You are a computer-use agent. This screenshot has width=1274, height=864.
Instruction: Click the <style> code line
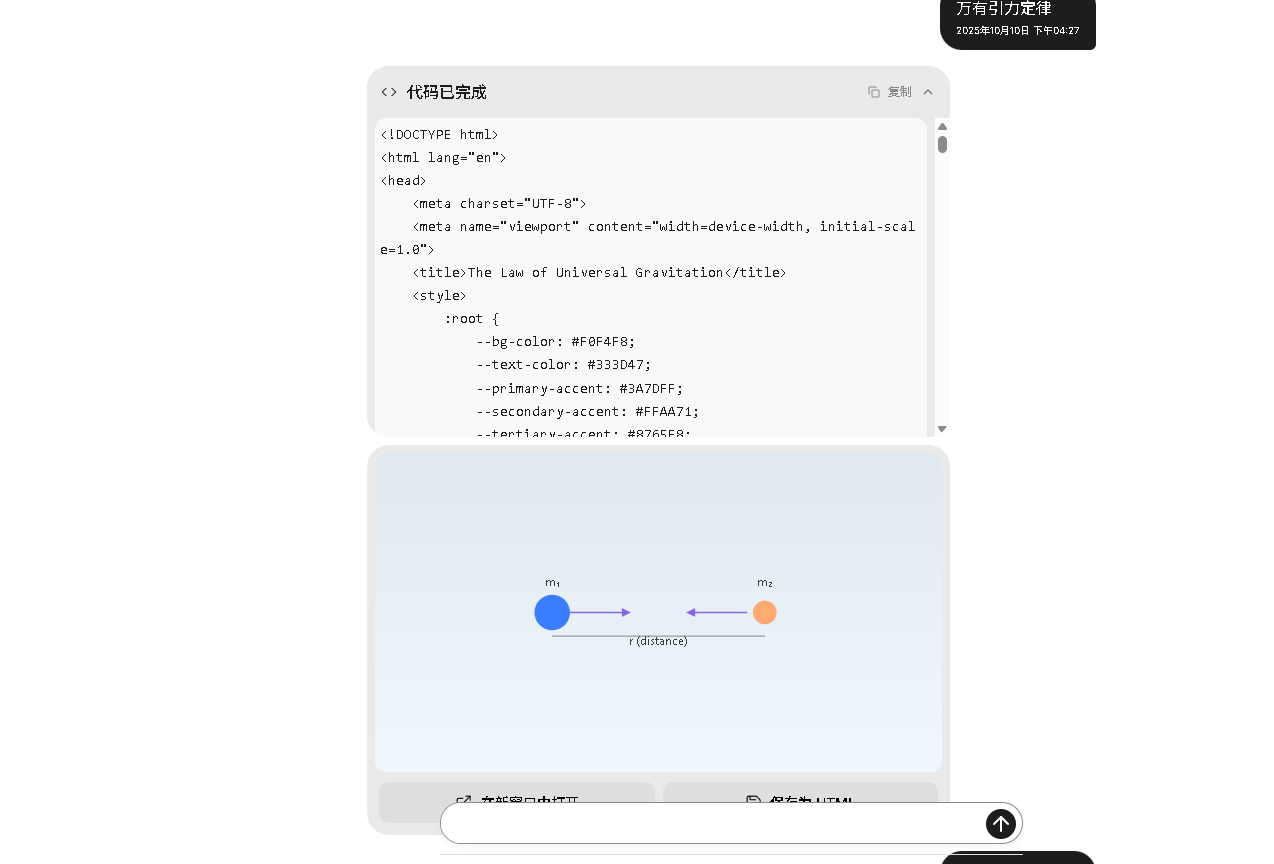point(439,295)
